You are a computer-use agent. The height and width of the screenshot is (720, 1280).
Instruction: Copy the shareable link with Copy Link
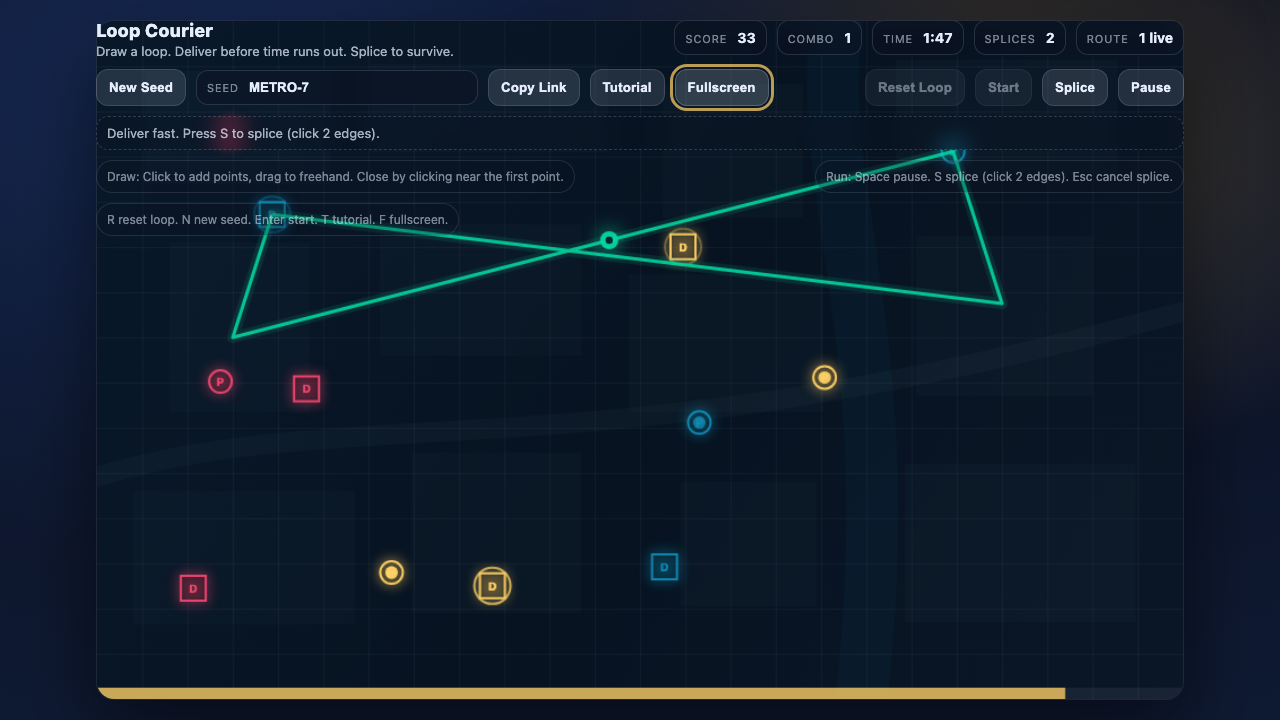coord(534,87)
